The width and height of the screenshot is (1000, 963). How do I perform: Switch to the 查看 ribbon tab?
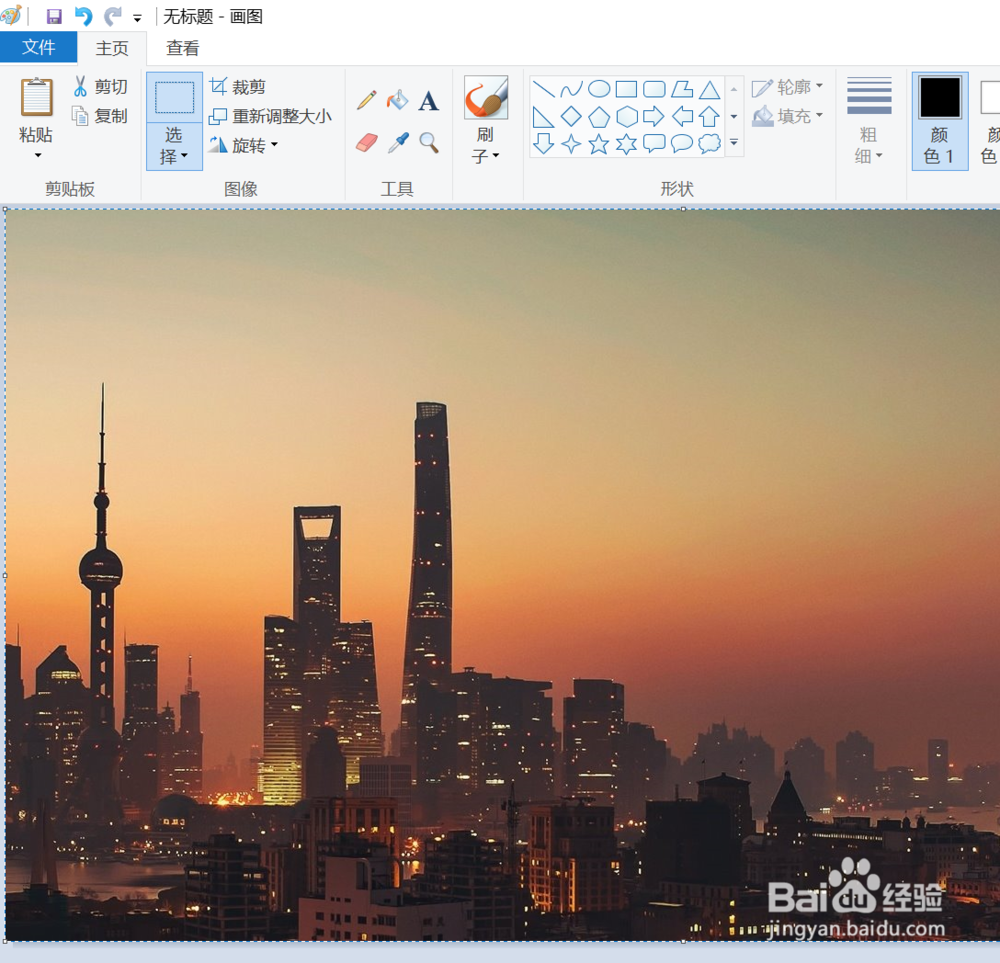click(181, 47)
